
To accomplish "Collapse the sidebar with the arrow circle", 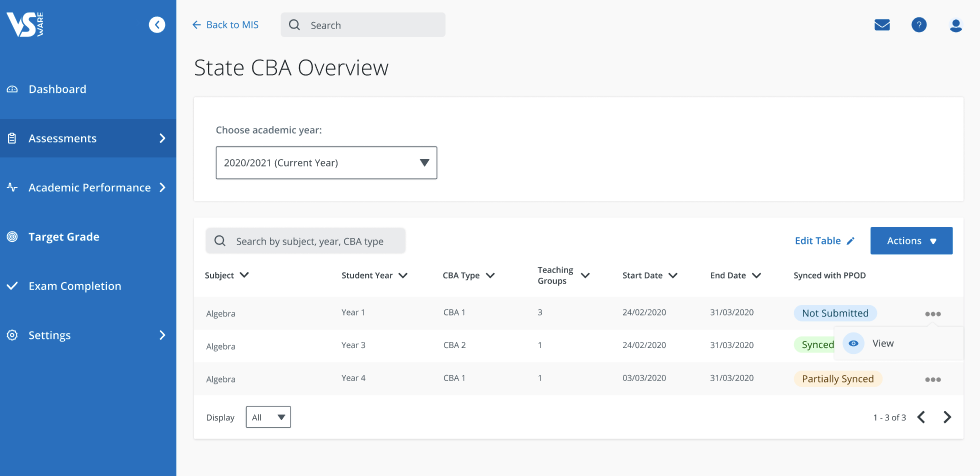I will point(157,24).
